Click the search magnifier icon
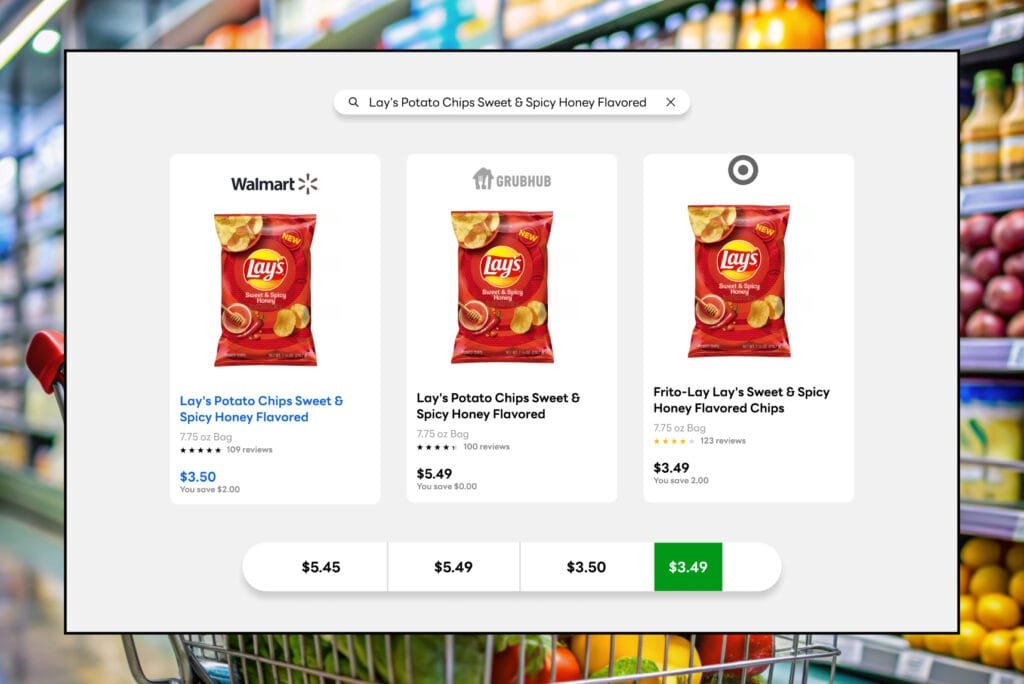Image resolution: width=1024 pixels, height=684 pixels. coord(353,102)
